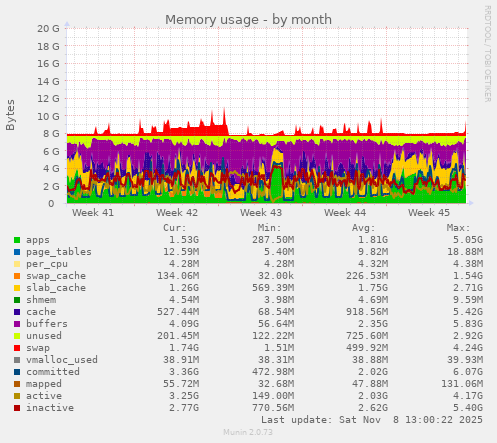The height and width of the screenshot is (443, 497).
Task: Click the lime unused legend swatch
Action: [17, 336]
